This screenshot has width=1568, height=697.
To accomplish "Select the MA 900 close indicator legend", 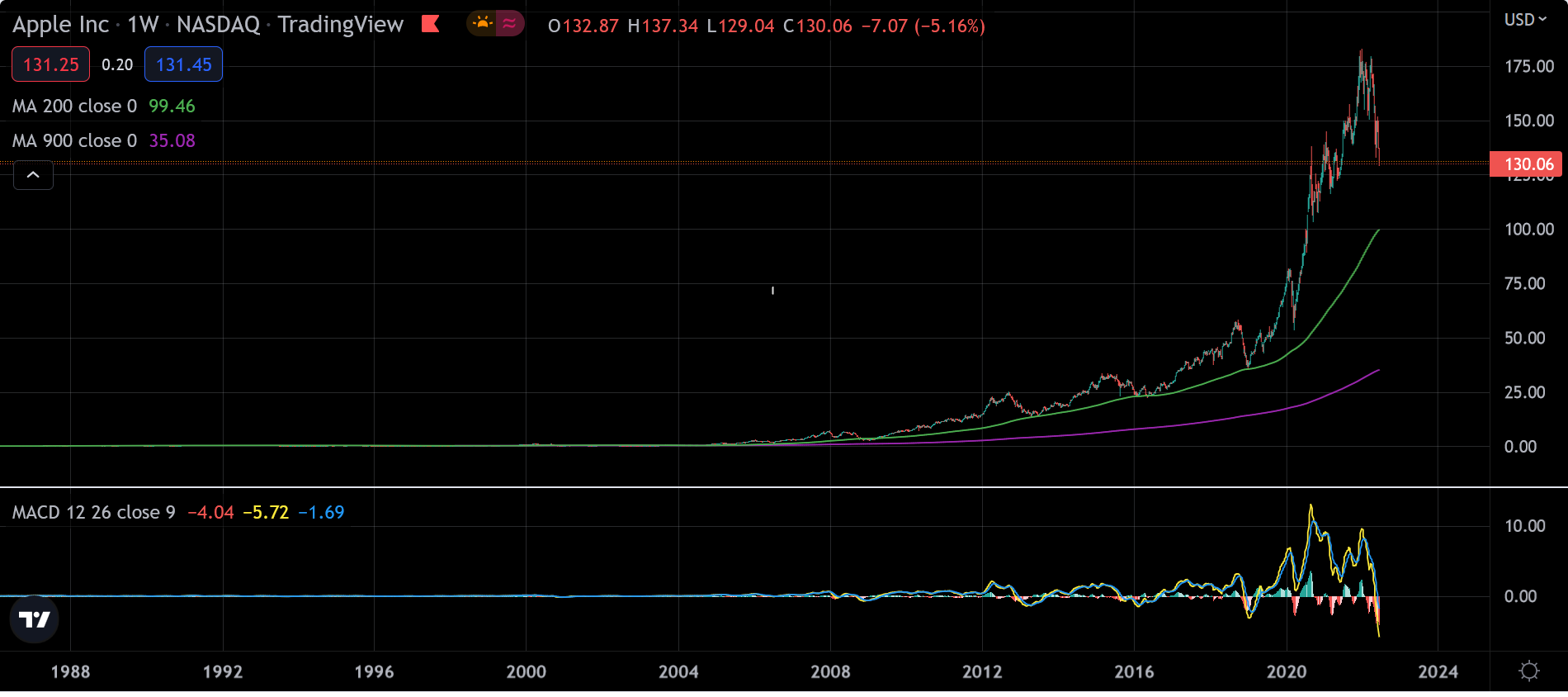I will (74, 140).
